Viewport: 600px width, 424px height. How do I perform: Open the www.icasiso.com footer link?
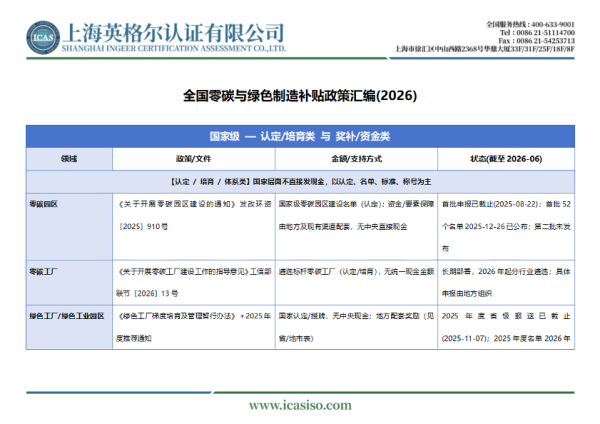[300, 405]
